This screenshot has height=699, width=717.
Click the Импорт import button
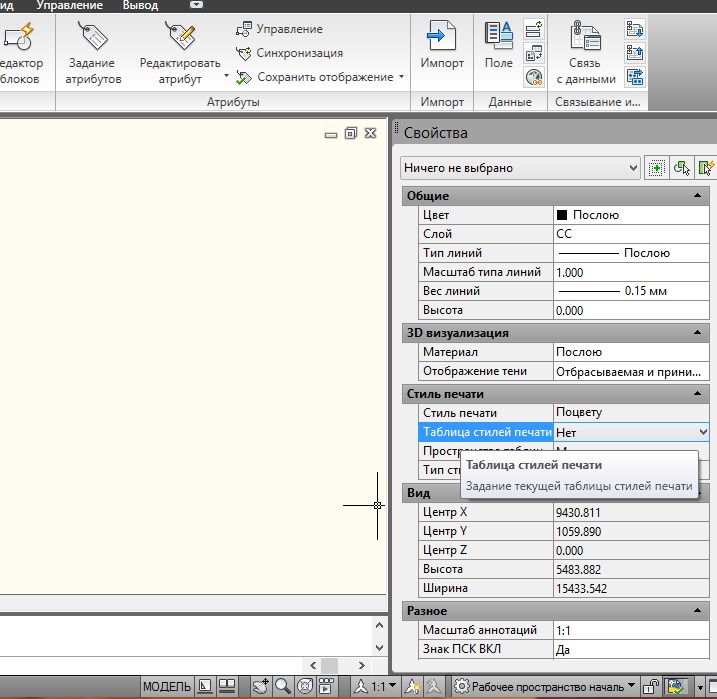[442, 45]
